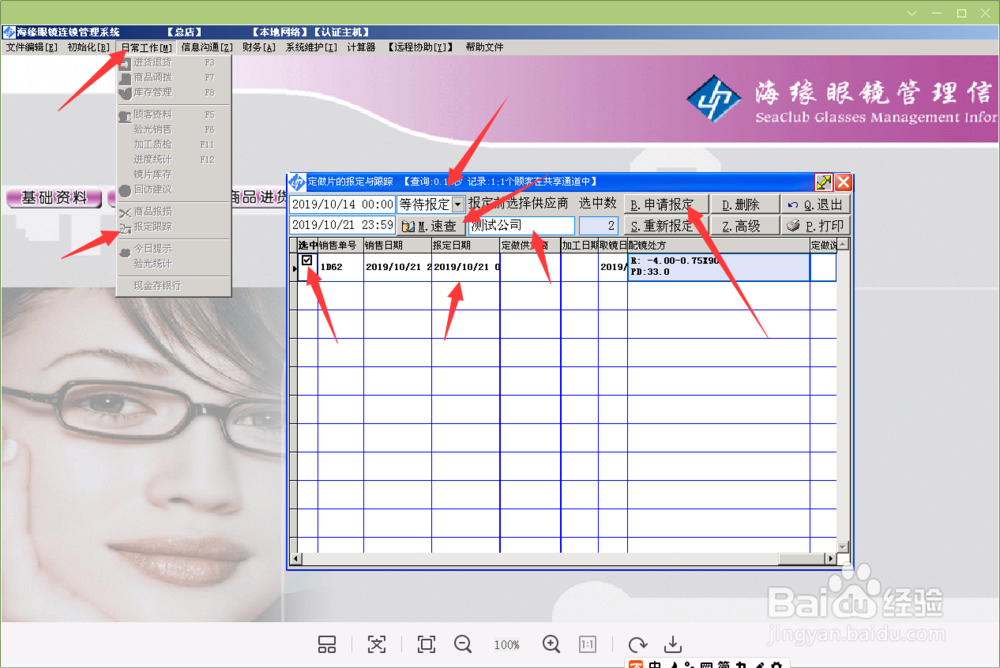Choose 商品报损 in the dropdown menu

(173, 211)
